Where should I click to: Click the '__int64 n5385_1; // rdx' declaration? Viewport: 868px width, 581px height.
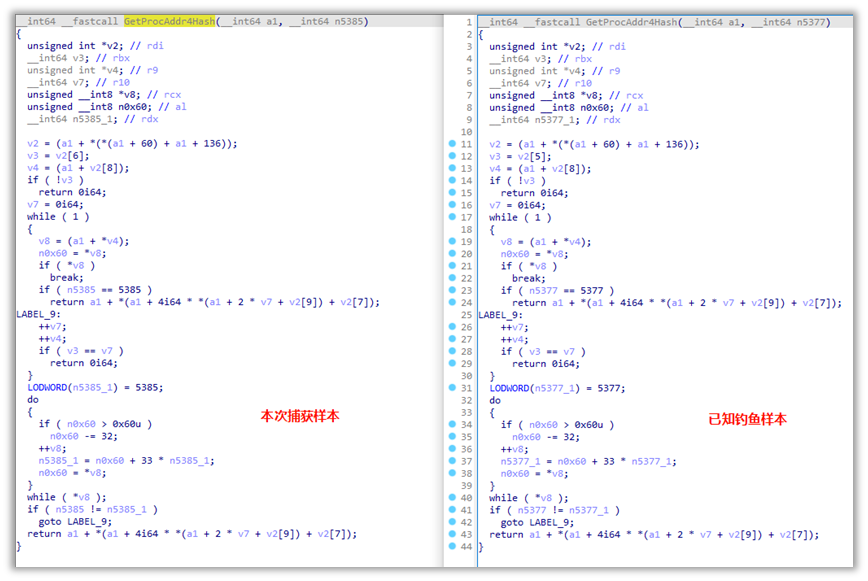[x=92, y=119]
